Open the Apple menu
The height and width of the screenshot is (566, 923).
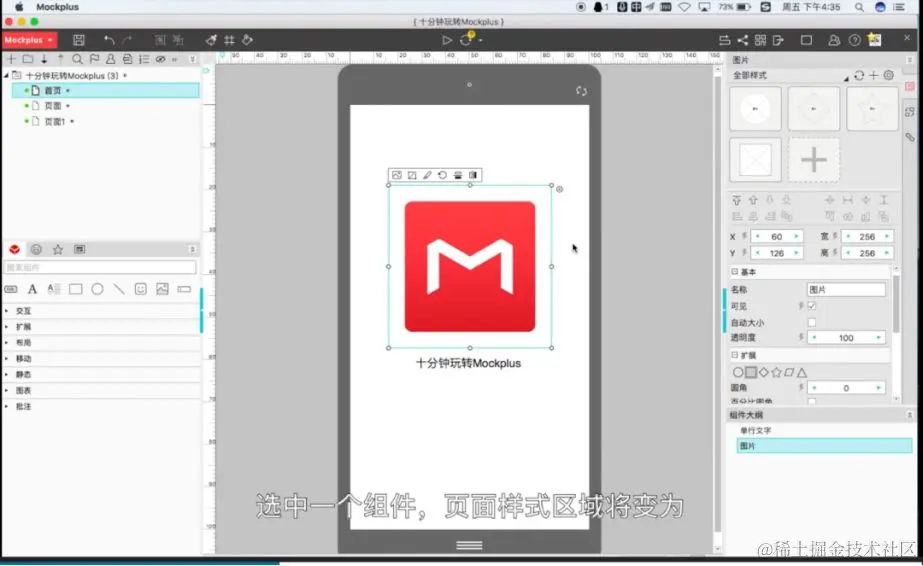click(x=19, y=7)
